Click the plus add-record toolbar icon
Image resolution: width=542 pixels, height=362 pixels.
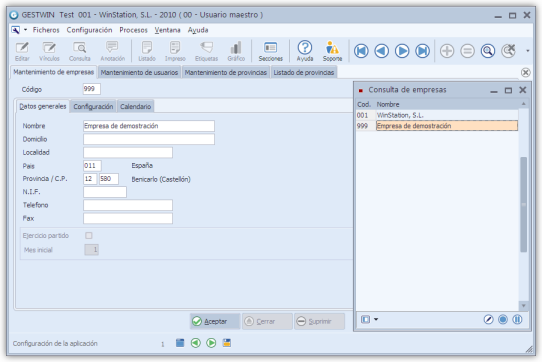point(447,51)
